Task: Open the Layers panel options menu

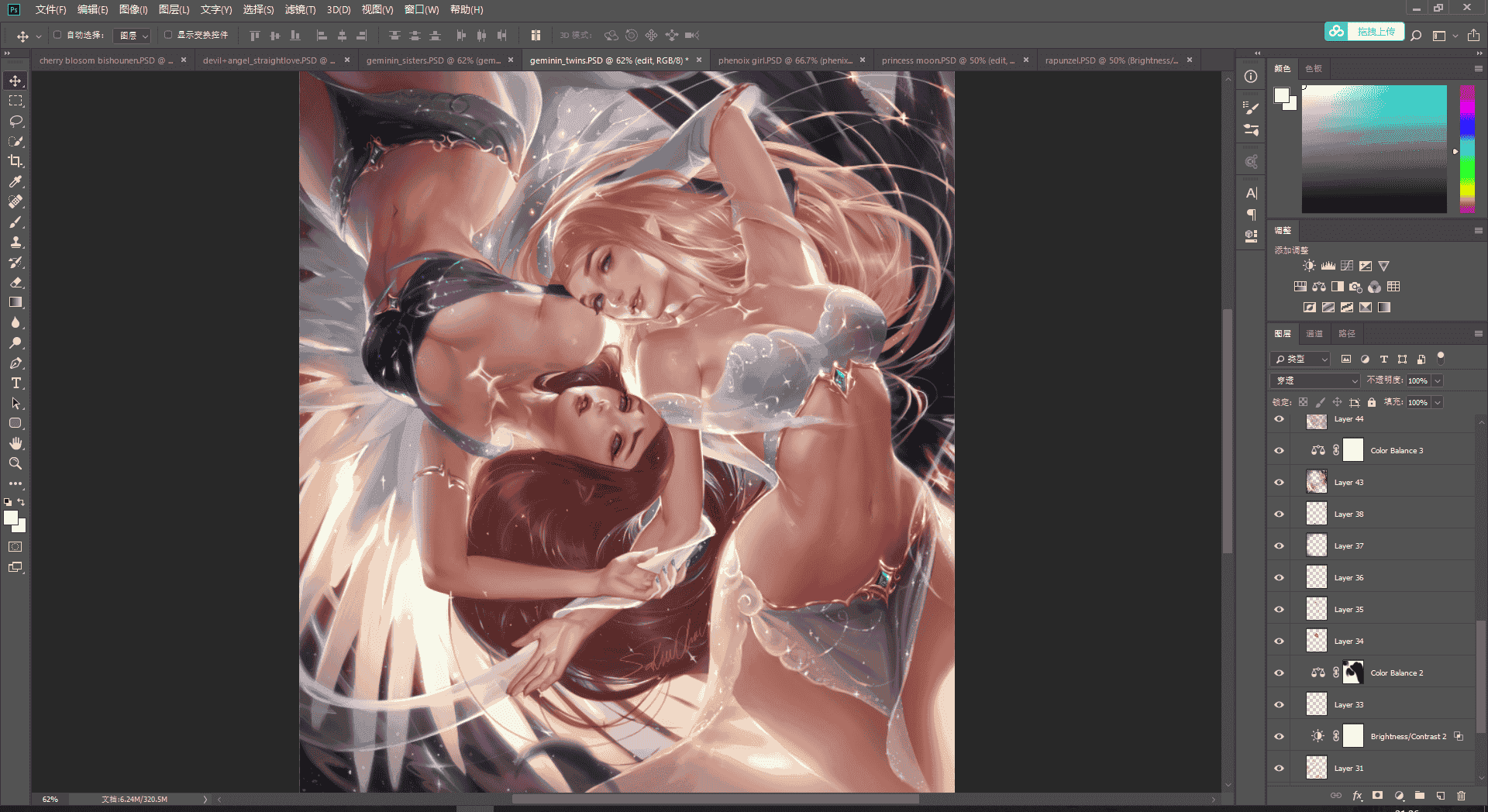Action: tap(1478, 334)
